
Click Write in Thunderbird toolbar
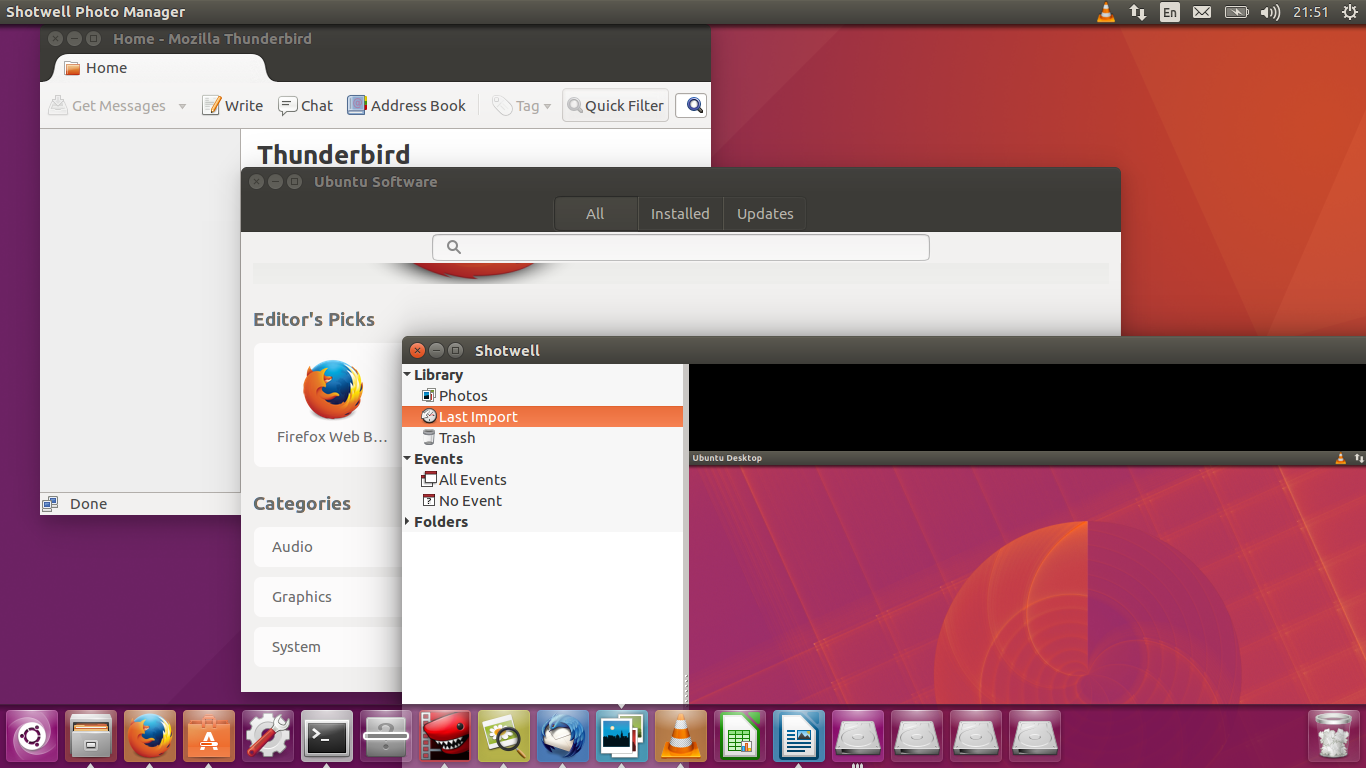232,106
